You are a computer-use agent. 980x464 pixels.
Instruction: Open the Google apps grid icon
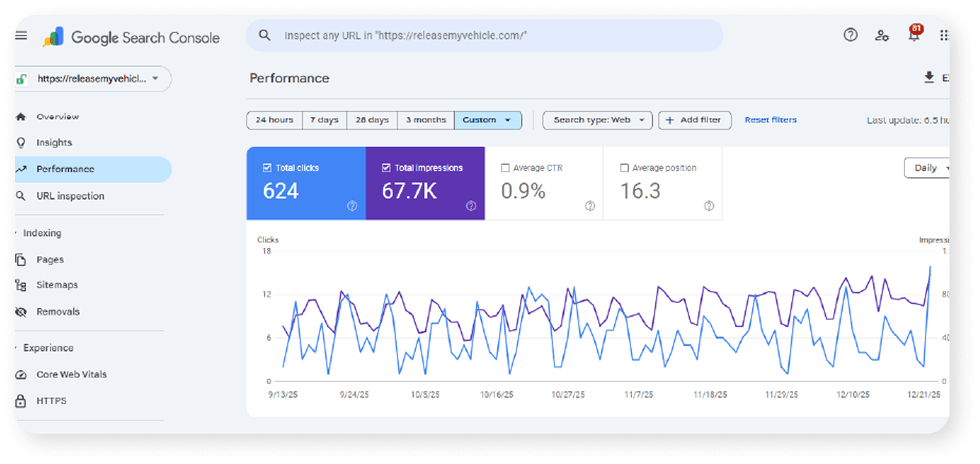pos(944,36)
